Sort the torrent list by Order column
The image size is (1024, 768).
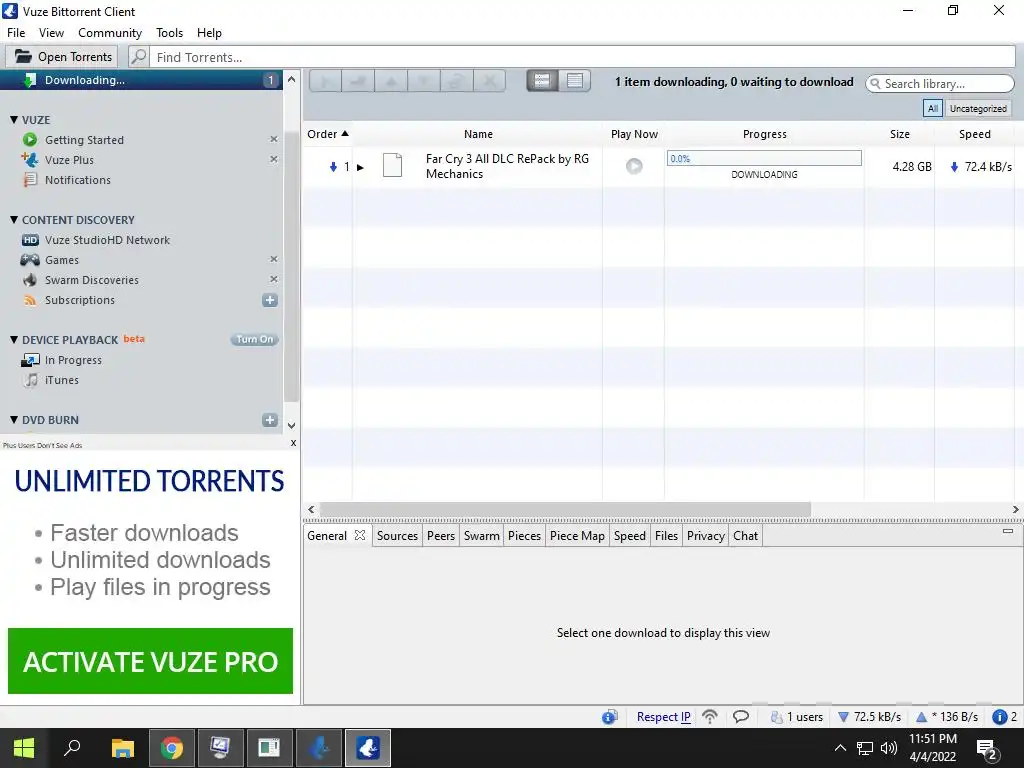coord(327,134)
